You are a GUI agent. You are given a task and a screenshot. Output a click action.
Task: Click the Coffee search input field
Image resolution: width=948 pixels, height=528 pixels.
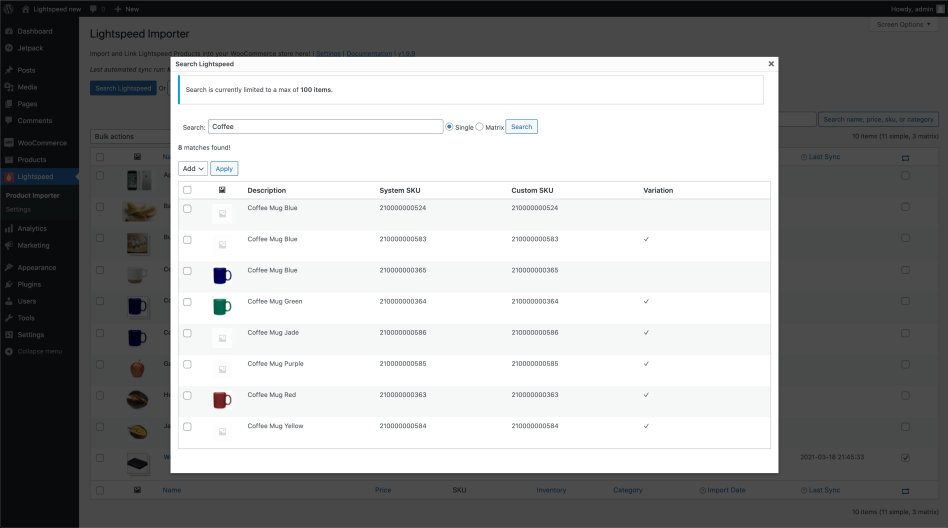326,126
